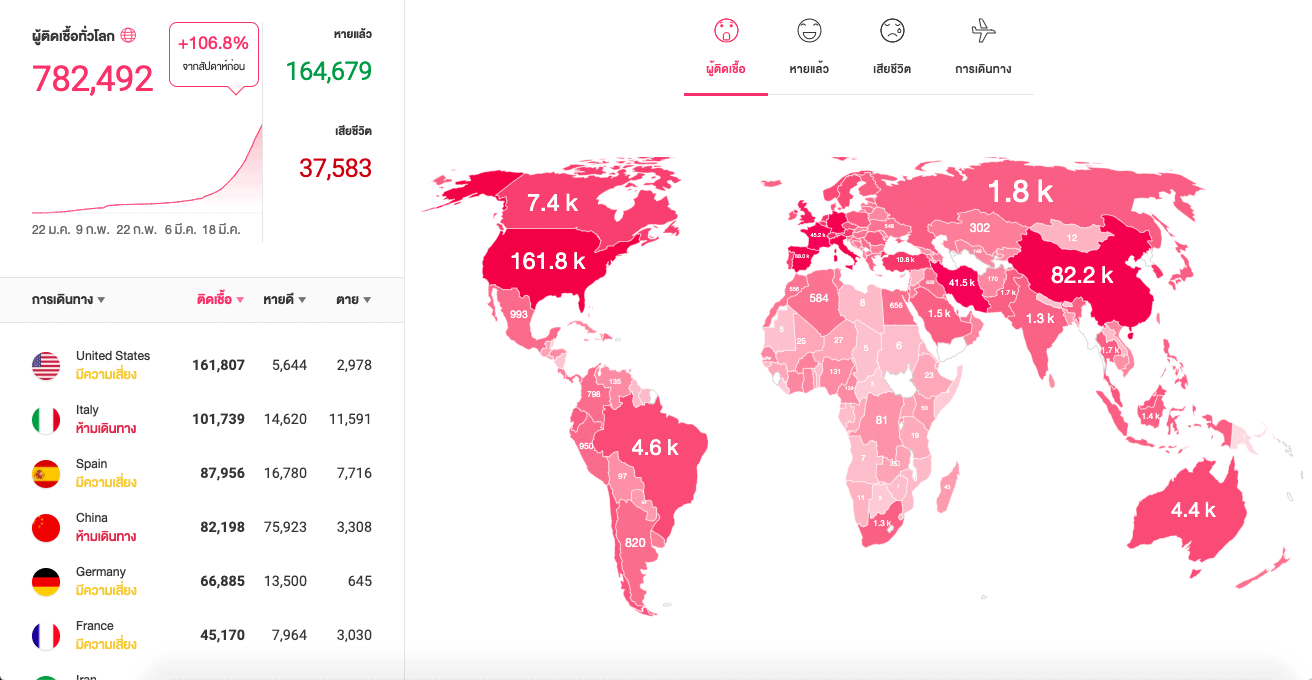Click the +106.8% weekly change badge

213,54
